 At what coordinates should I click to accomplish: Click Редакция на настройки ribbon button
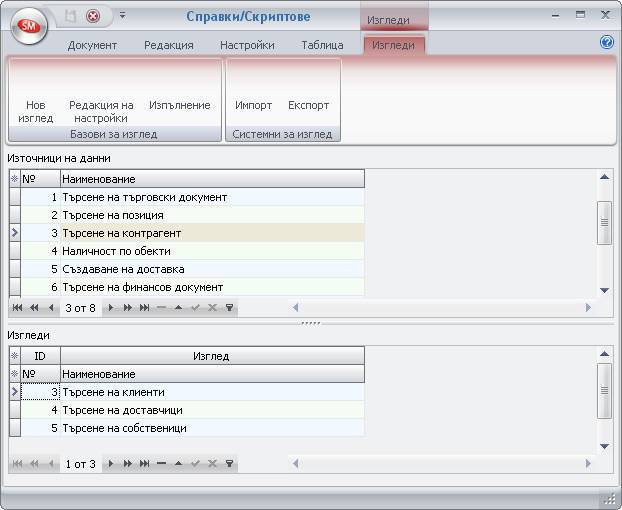[101, 111]
